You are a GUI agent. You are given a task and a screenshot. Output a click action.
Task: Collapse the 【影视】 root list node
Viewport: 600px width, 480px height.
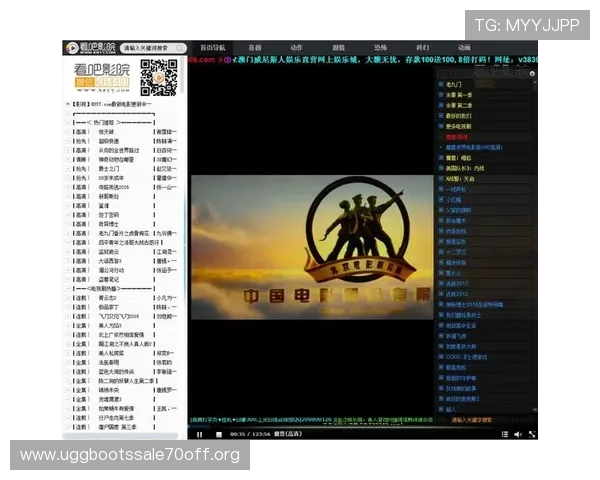[x=68, y=104]
